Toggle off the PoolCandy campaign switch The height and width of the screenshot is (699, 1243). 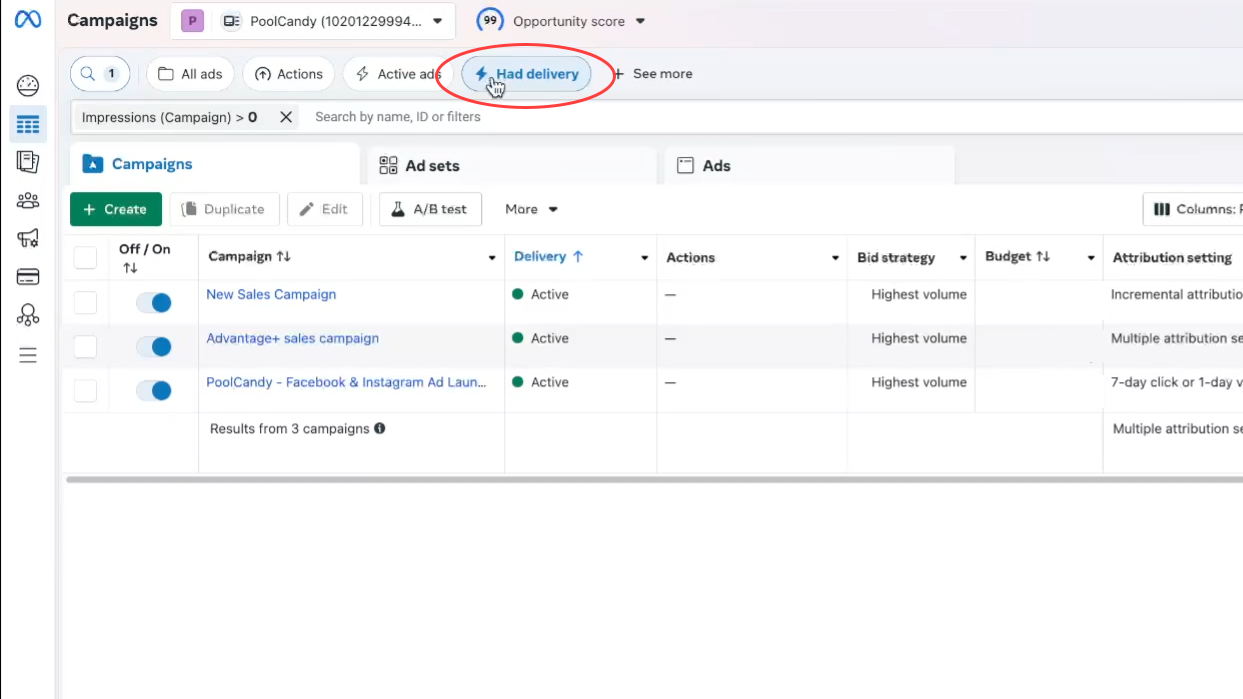point(154,390)
